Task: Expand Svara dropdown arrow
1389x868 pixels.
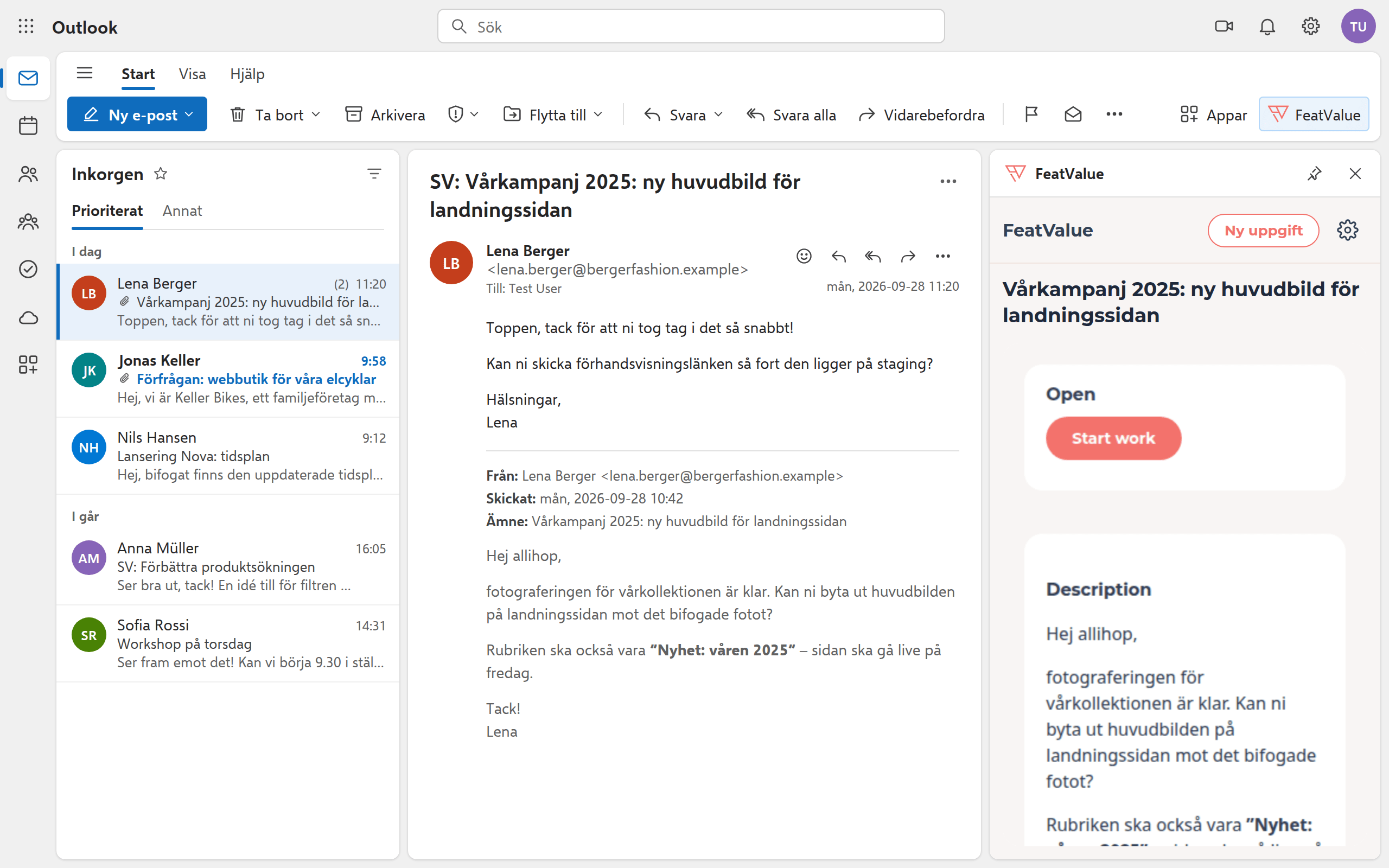Action: pyautogui.click(x=718, y=115)
